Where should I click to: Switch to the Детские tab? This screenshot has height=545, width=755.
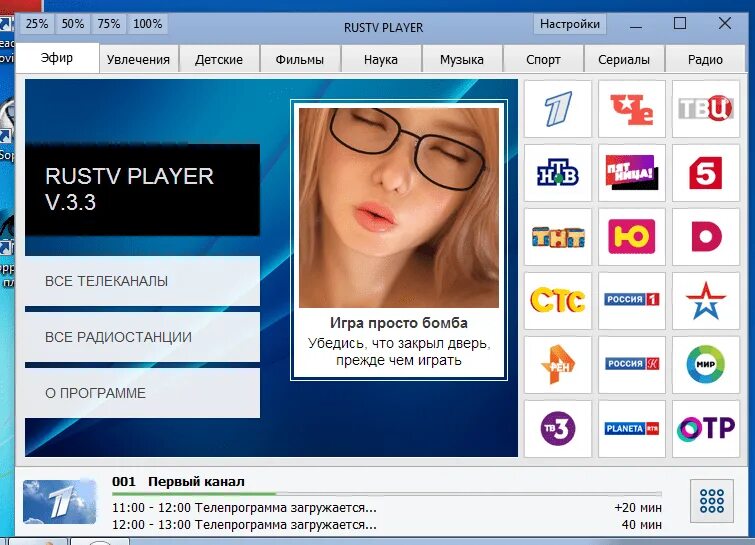pos(219,60)
